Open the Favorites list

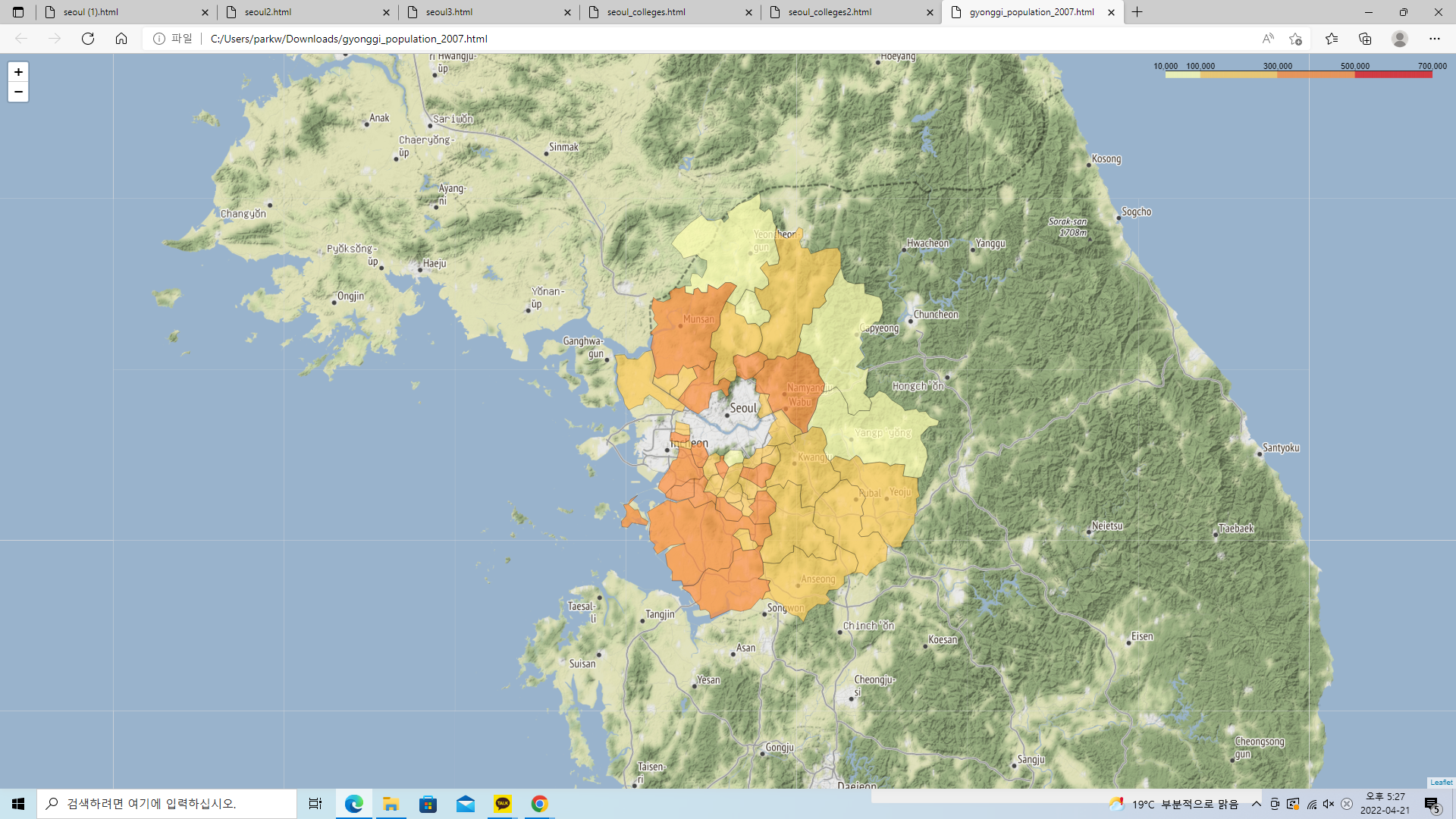click(1332, 39)
